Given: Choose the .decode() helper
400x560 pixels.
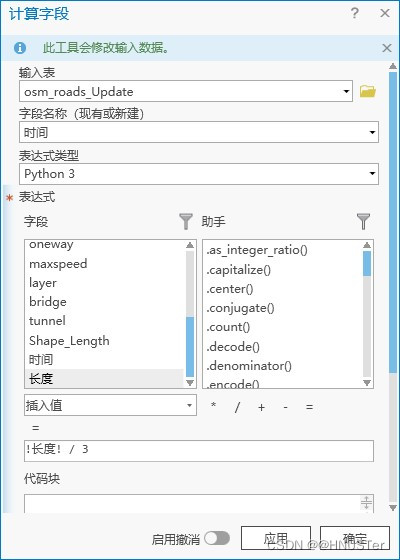Looking at the screenshot, I should (233, 346).
